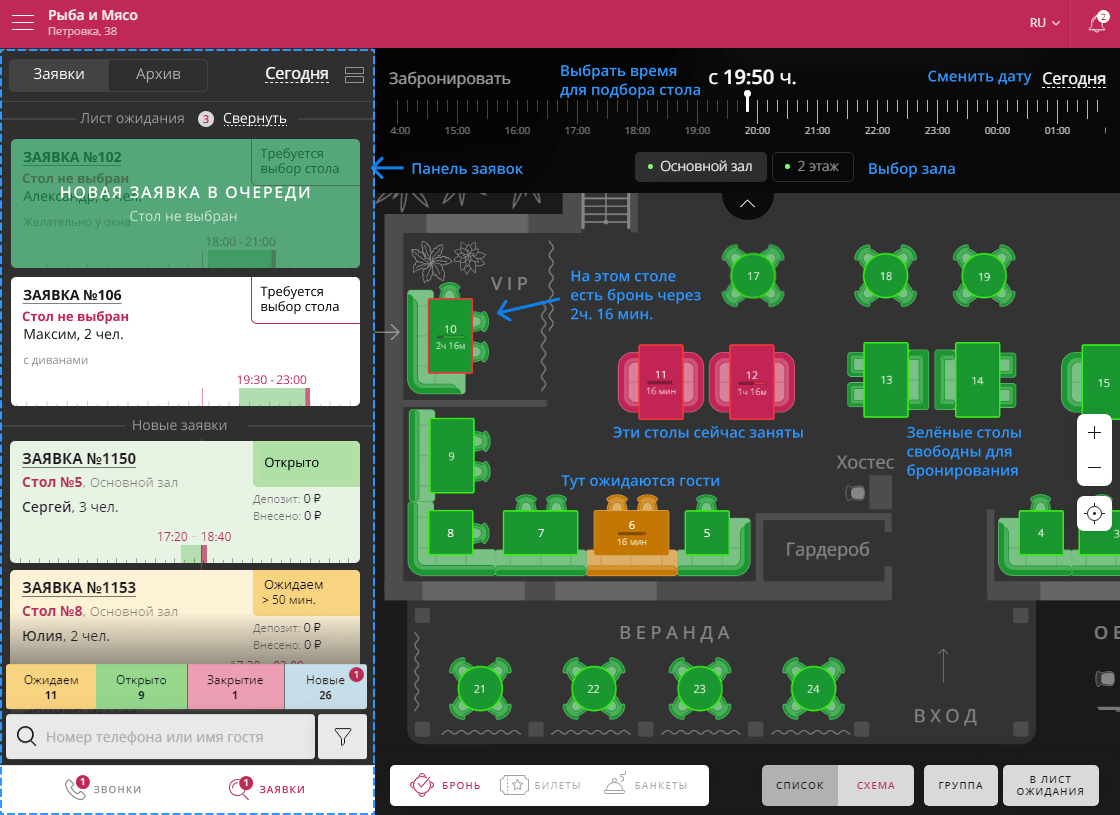The width and height of the screenshot is (1120, 815).
Task: Switch to the Заявки tab at top
Action: pyautogui.click(x=59, y=74)
